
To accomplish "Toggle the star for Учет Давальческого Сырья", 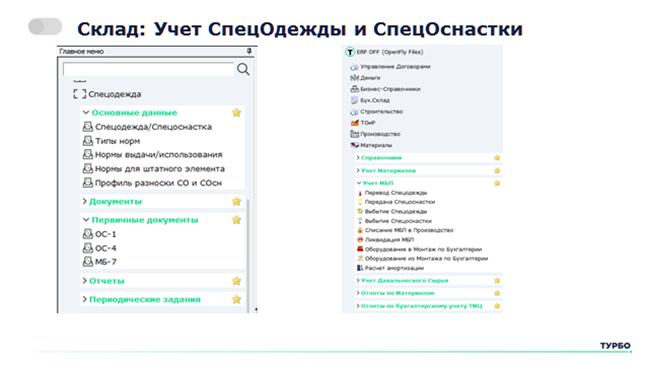I will click(x=497, y=281).
